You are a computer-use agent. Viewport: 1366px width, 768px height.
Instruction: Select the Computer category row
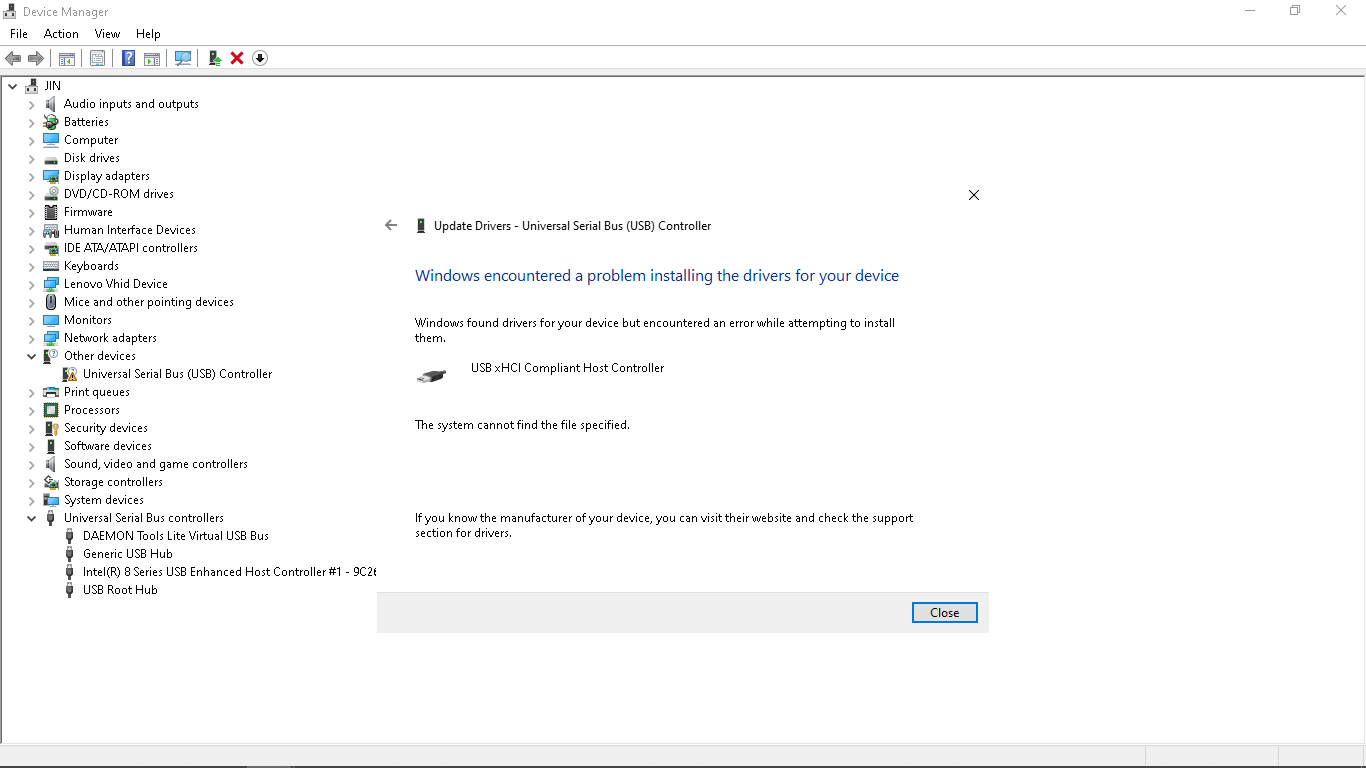(x=91, y=140)
